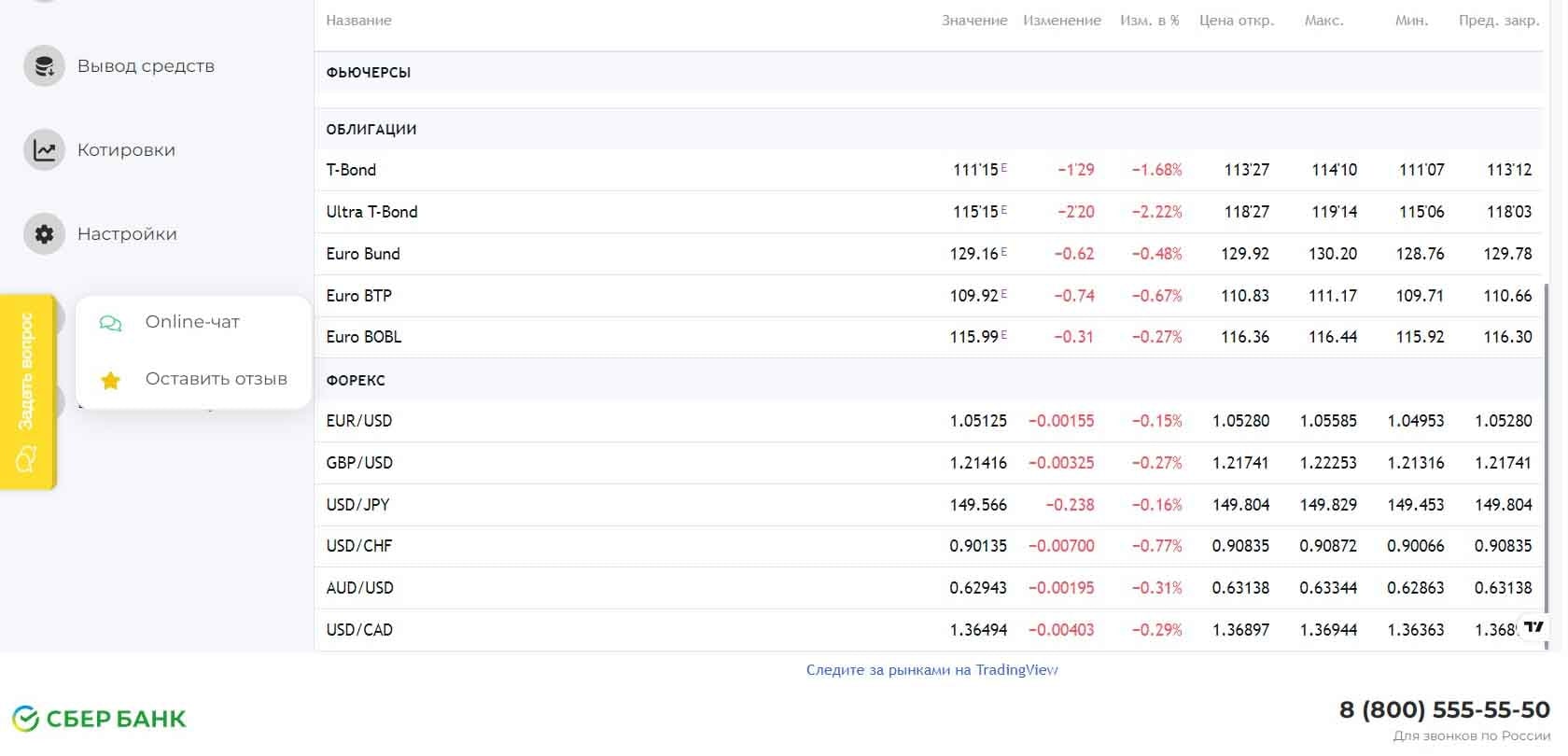Click the Мин. column header

tap(1412, 21)
